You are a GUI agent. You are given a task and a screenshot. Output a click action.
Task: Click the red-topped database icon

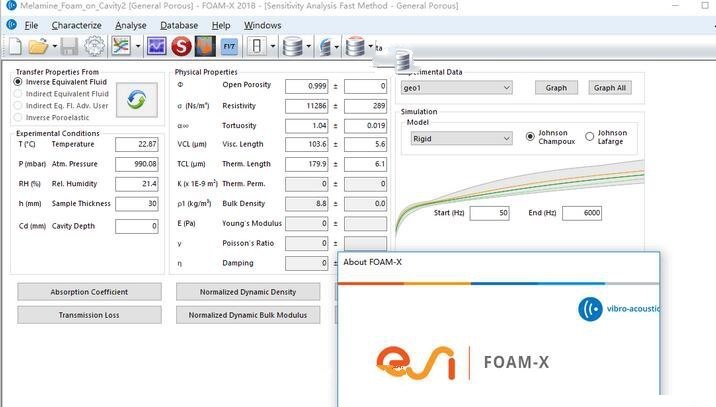355,47
